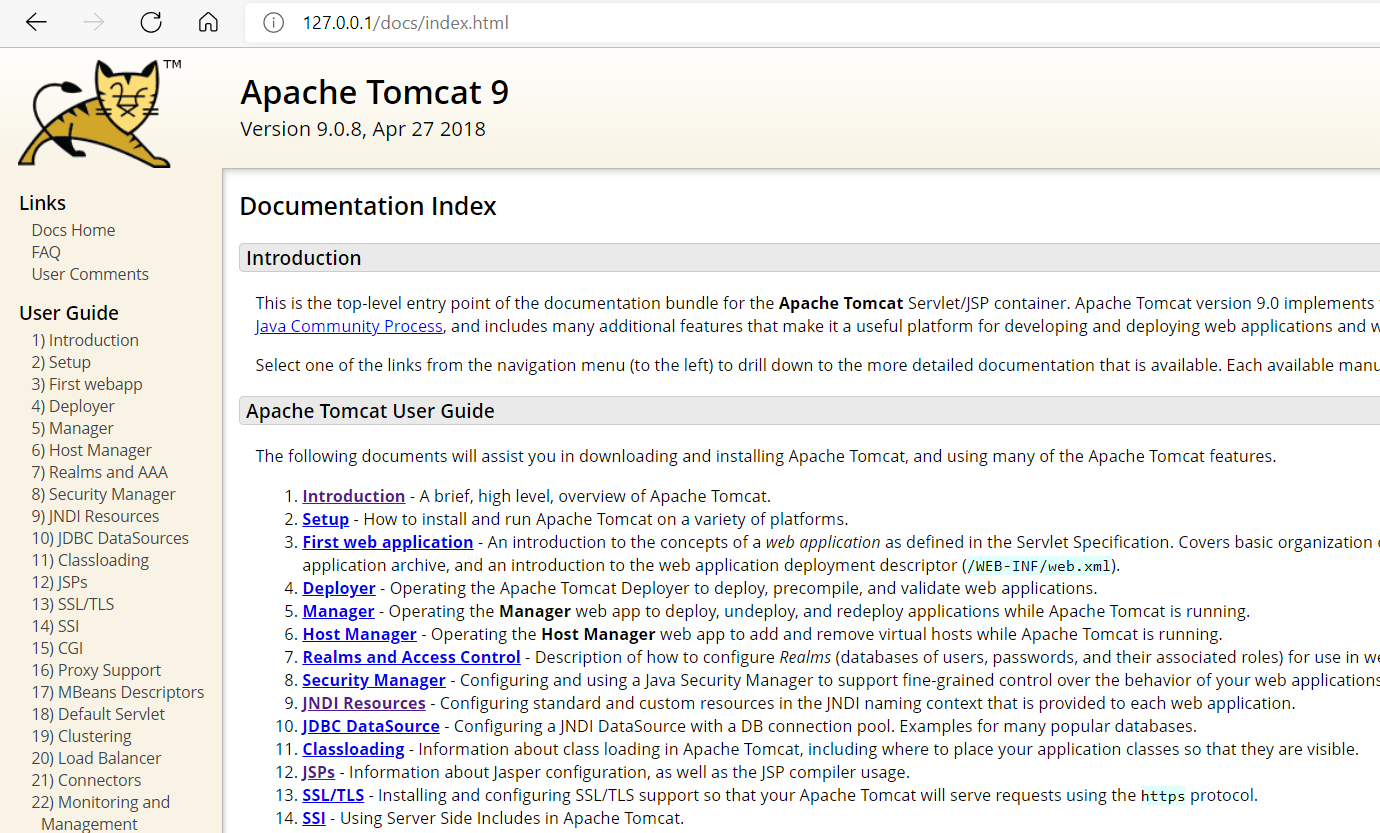Click the Documentation Index heading
Viewport: 1380px width, 833px height.
(x=368, y=206)
